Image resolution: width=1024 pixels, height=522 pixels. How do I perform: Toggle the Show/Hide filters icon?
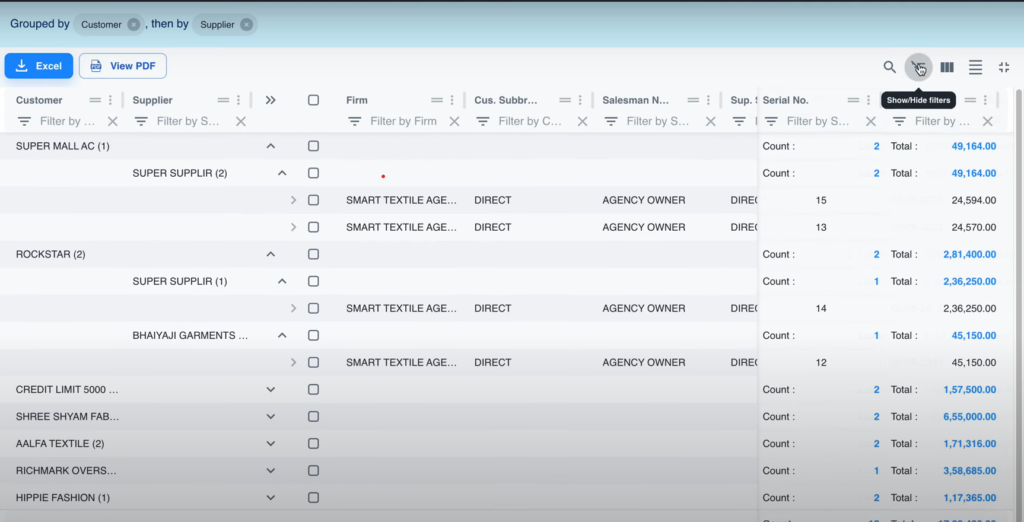click(918, 67)
